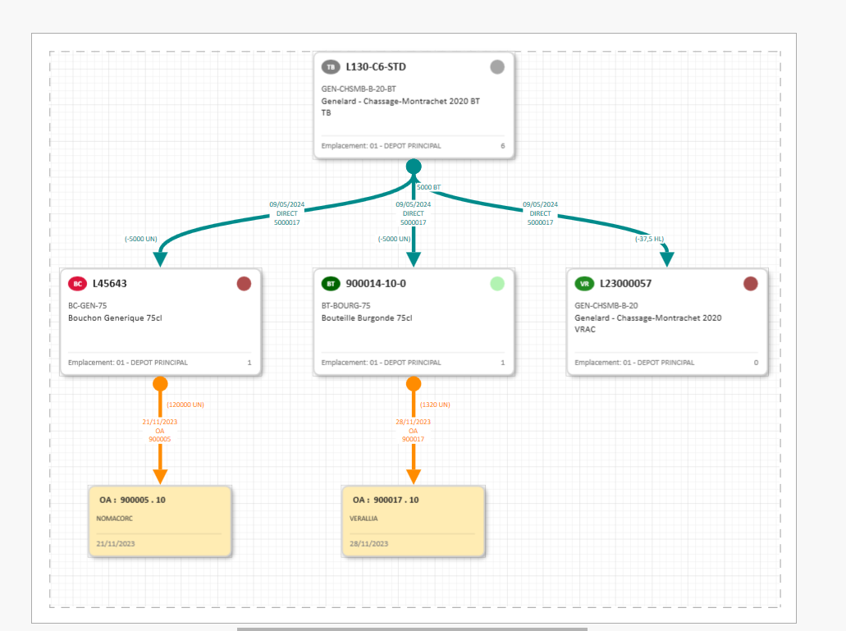Click the red status circle on L45643

click(244, 284)
